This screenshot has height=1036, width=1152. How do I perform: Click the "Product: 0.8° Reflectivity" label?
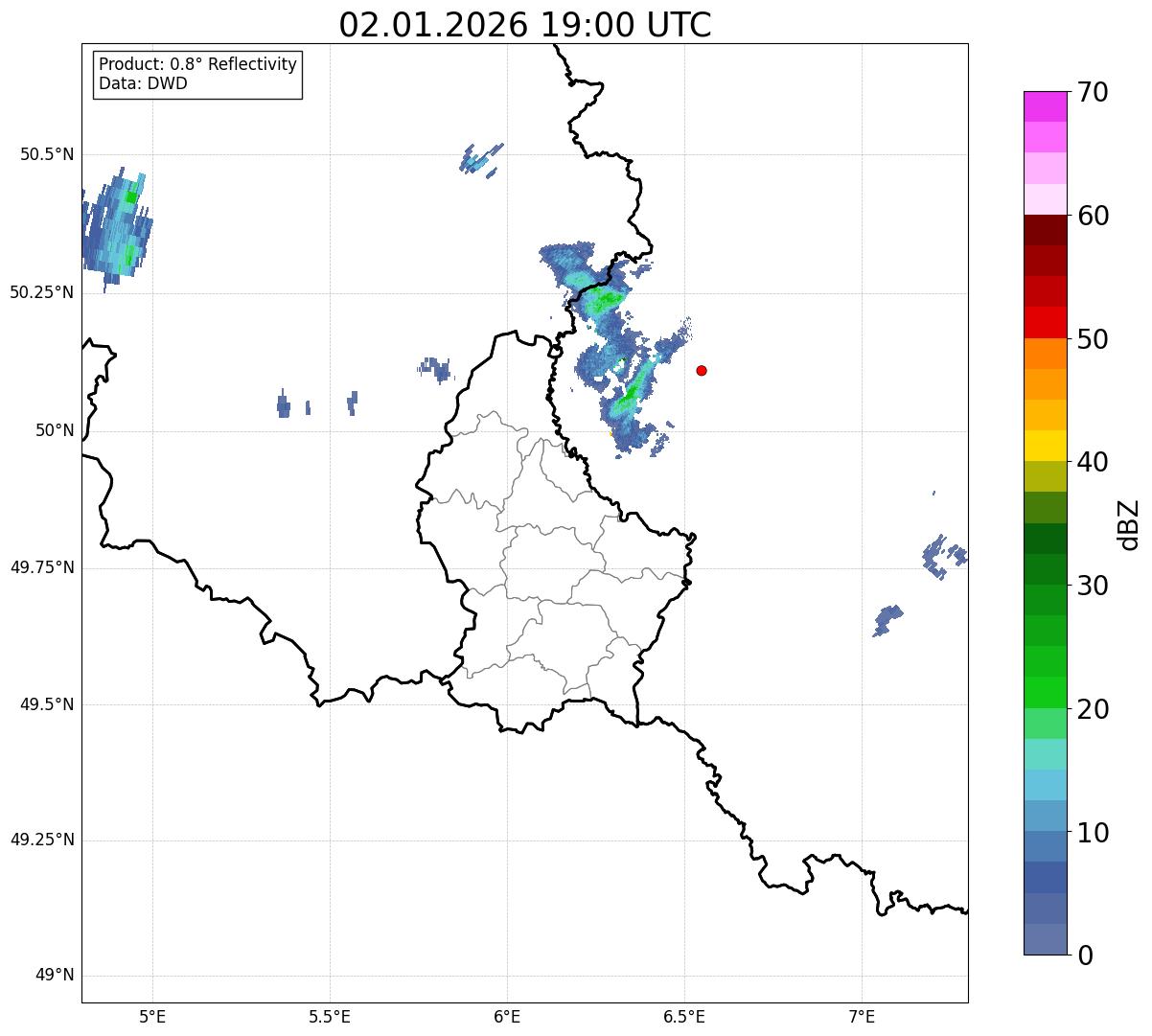click(x=198, y=64)
